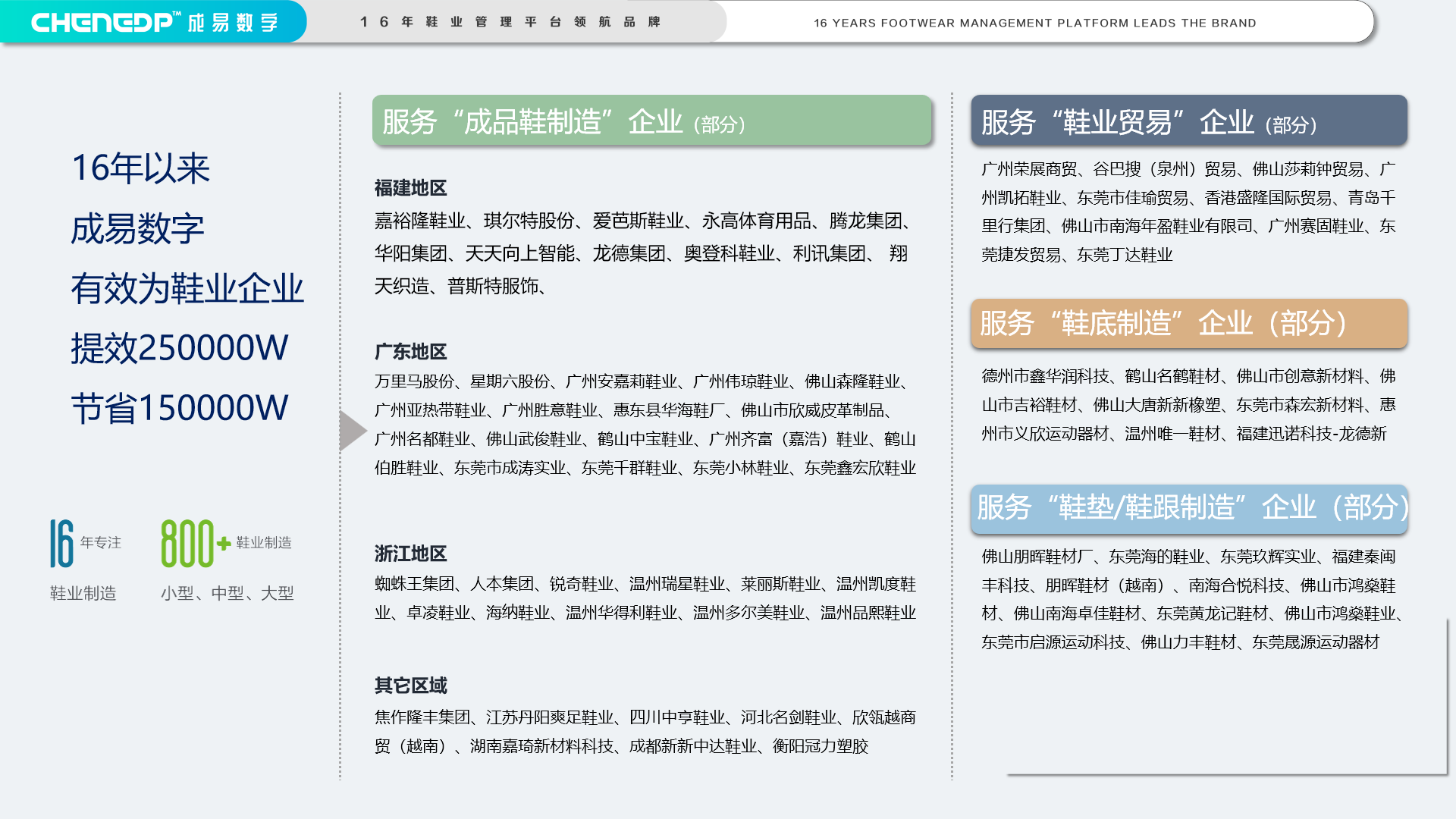Screen dimensions: 1456x819
Task: Click the text 成易数字 in blue
Action: coord(137,228)
